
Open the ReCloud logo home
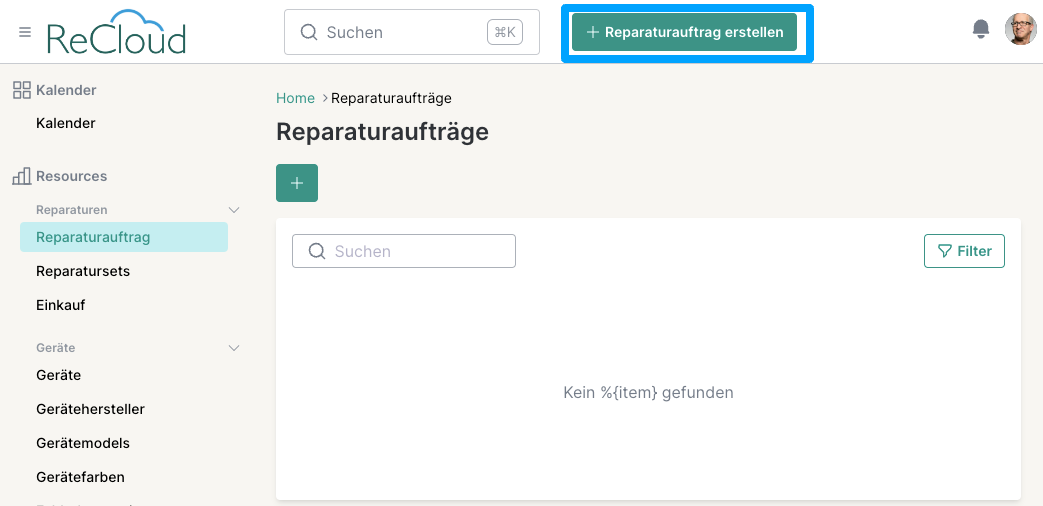tap(116, 32)
